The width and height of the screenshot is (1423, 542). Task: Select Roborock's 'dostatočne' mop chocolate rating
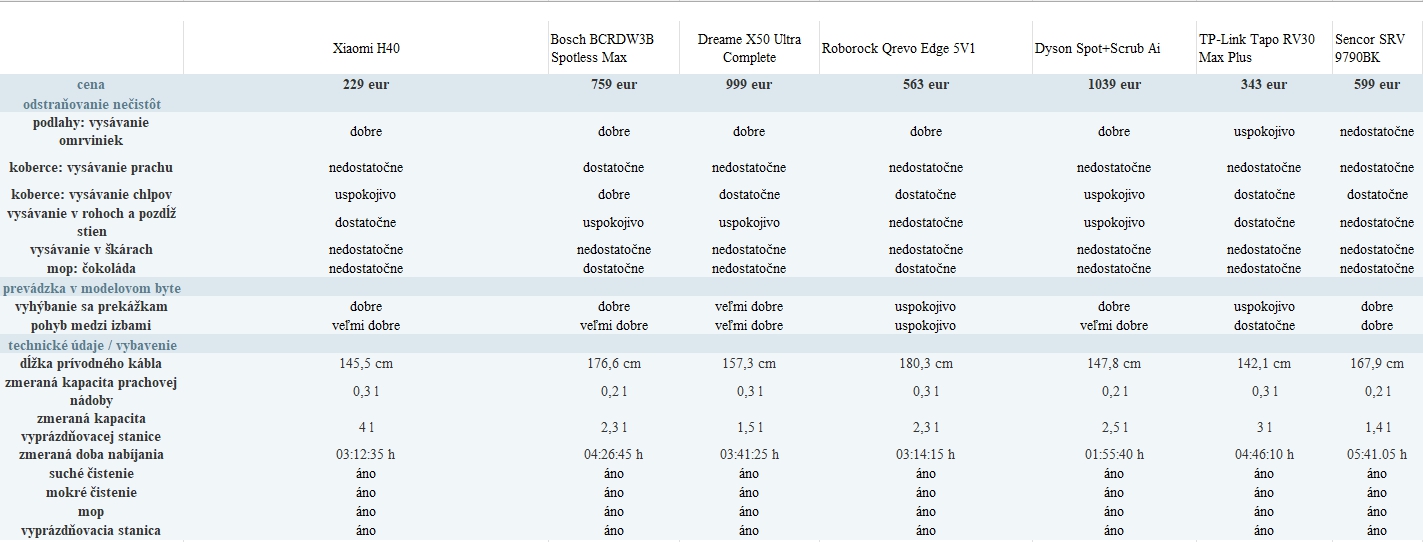tap(926, 268)
